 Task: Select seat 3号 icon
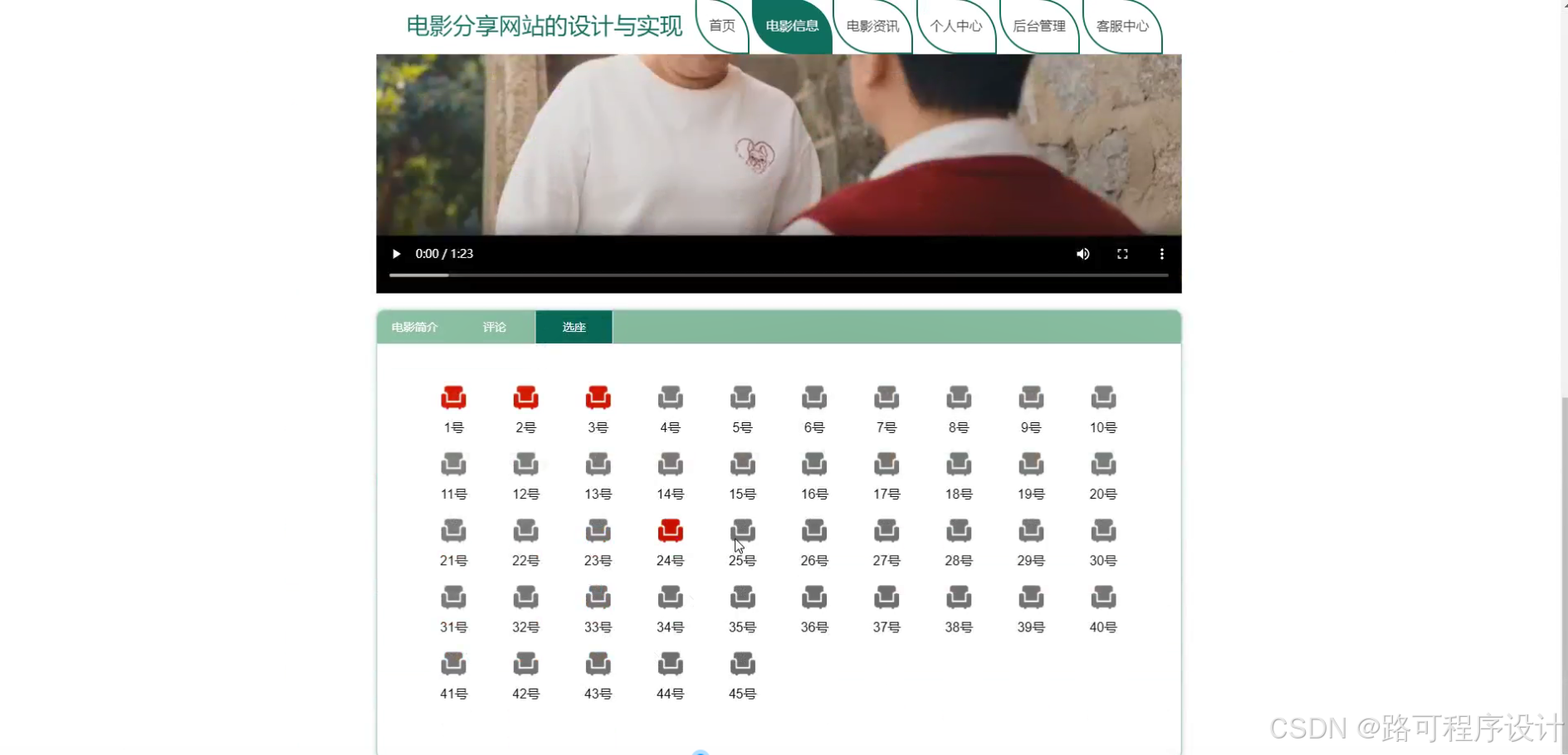[598, 397]
